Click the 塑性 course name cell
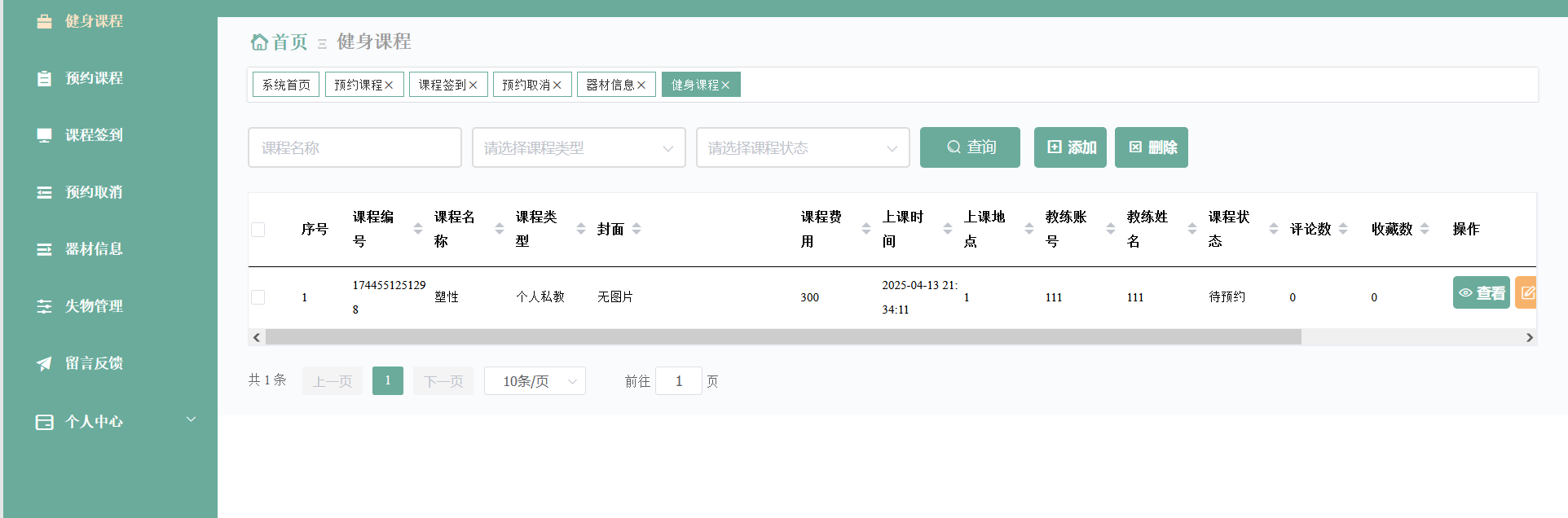Viewport: 1568px width, 518px height. [447, 297]
